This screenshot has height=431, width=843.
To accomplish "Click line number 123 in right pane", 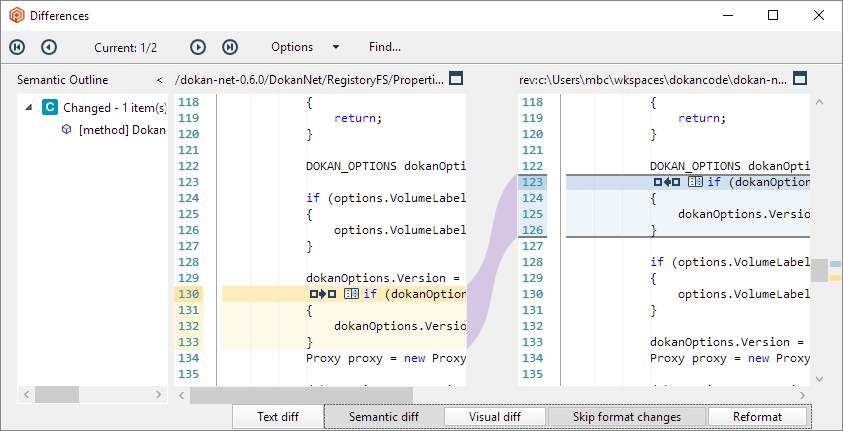I will click(x=532, y=182).
